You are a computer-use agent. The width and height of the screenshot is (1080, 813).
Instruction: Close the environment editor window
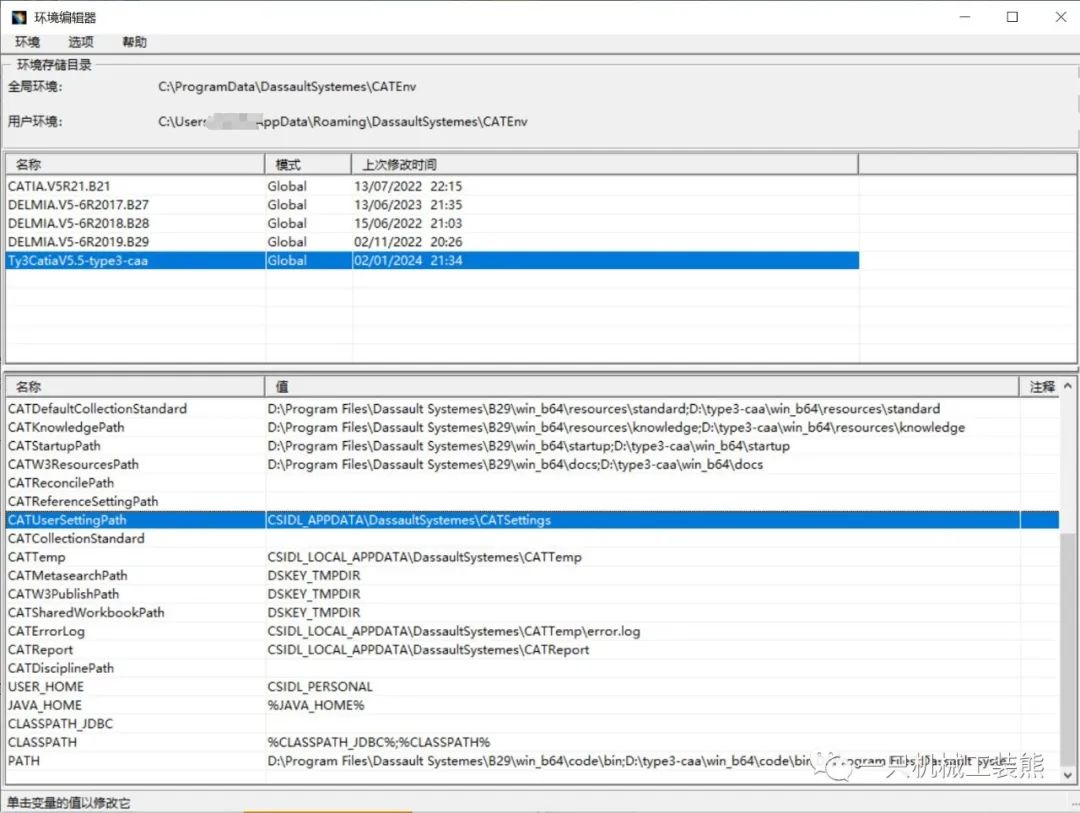pos(1061,17)
